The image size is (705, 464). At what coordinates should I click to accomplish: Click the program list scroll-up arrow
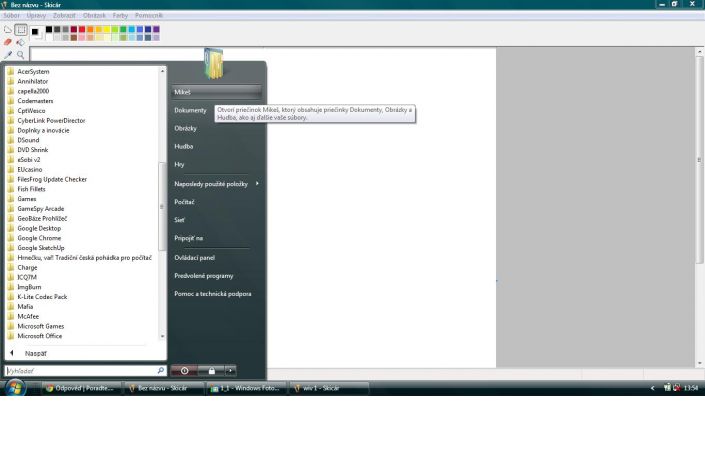click(x=162, y=71)
